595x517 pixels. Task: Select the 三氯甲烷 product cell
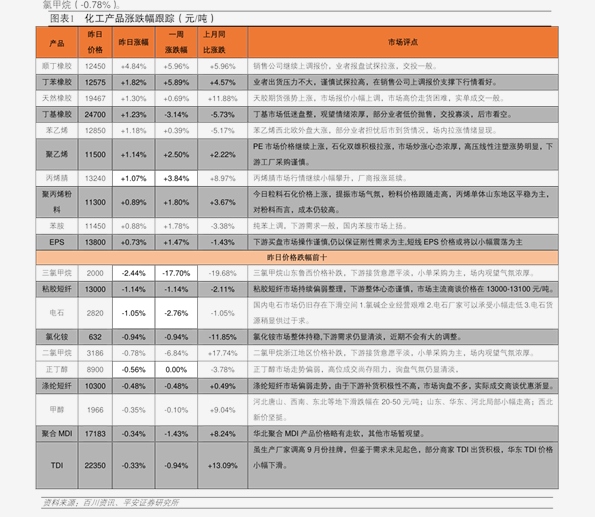[57, 273]
